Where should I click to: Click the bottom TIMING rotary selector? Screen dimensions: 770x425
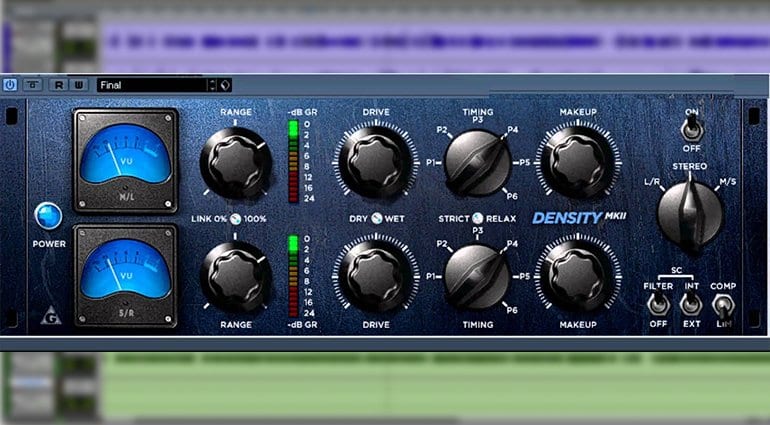point(477,277)
